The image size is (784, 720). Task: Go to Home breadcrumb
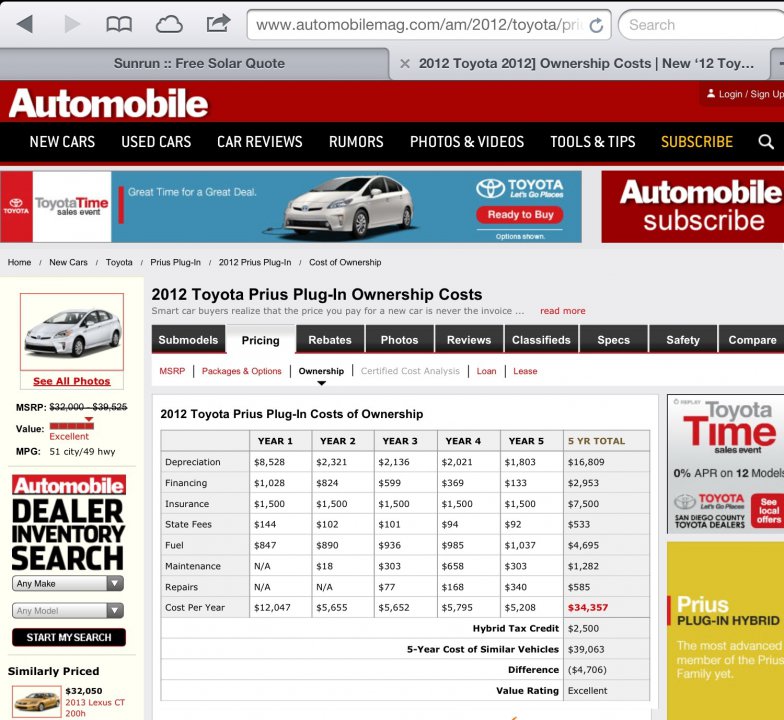pyautogui.click(x=19, y=262)
